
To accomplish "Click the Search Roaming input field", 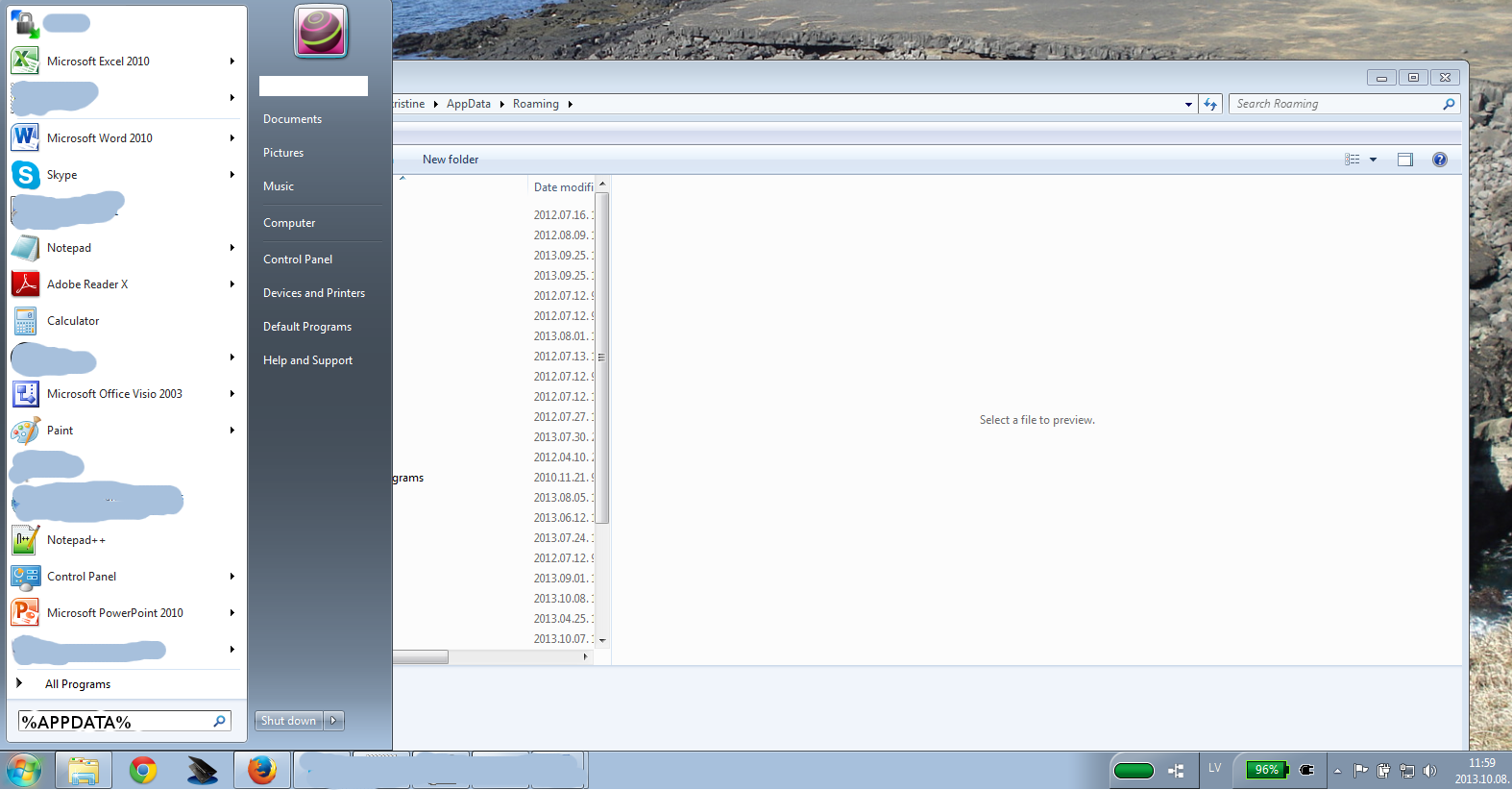I will [x=1335, y=104].
